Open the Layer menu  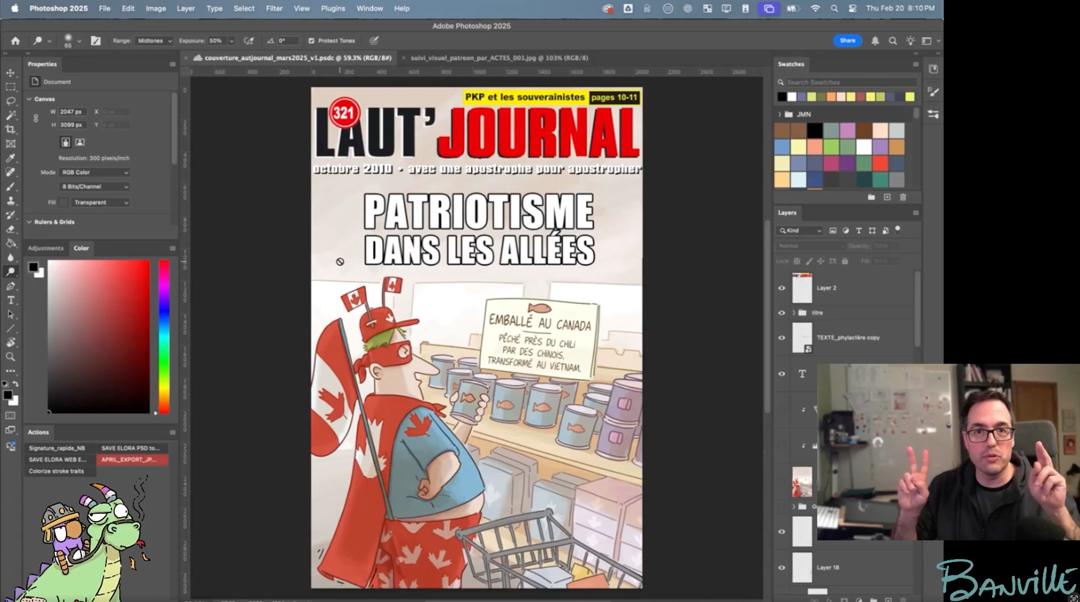click(185, 8)
